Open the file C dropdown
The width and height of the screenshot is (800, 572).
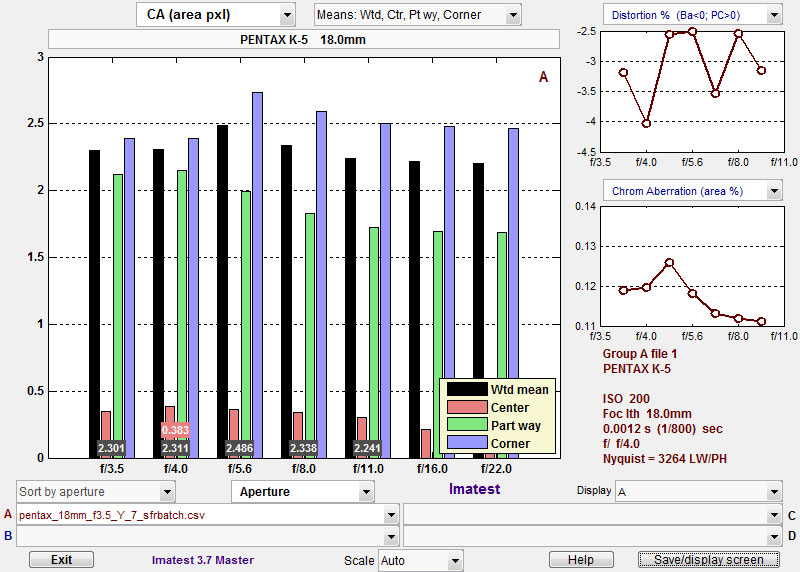(592, 515)
